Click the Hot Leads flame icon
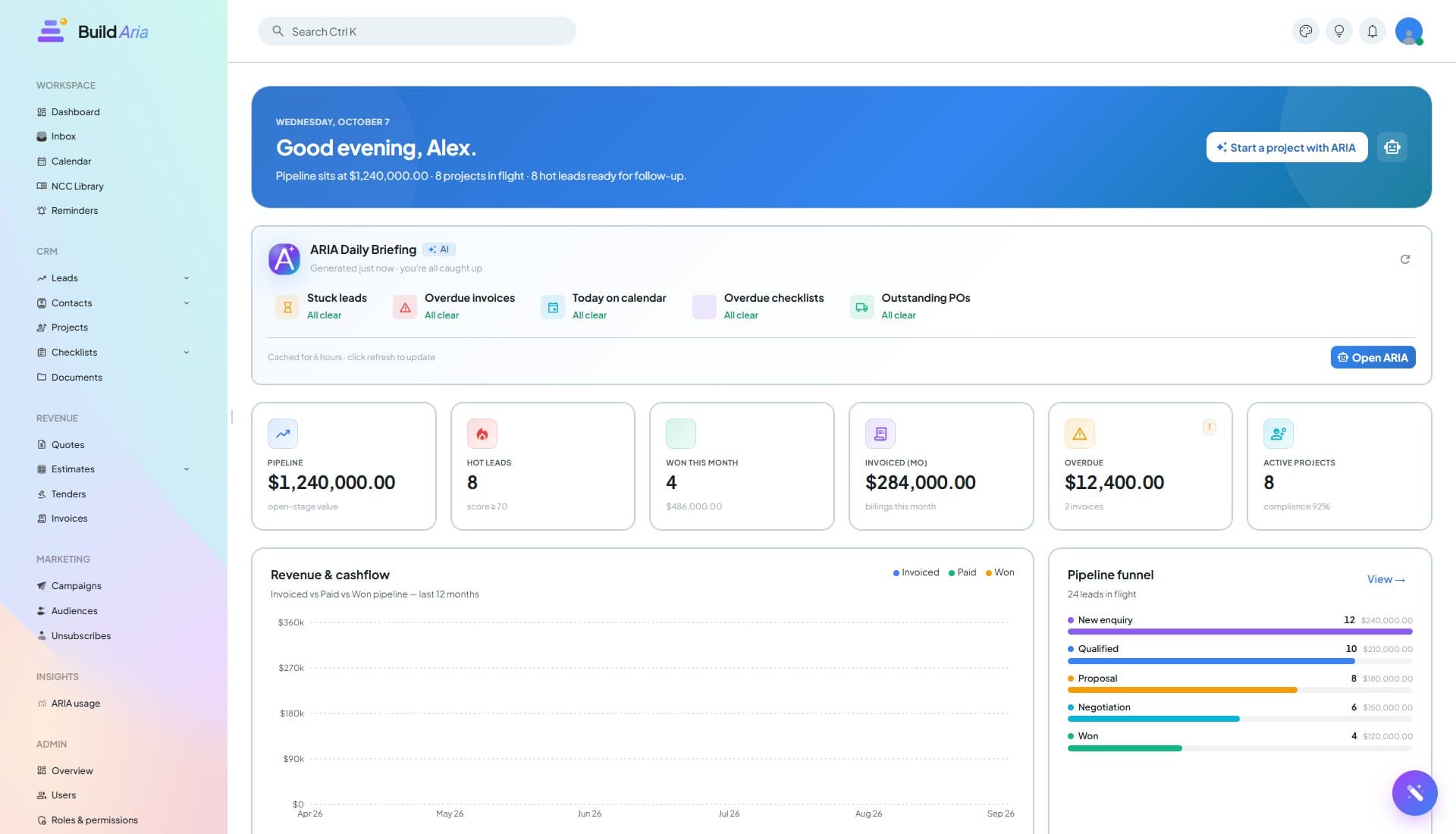The image size is (1456, 834). 482,434
